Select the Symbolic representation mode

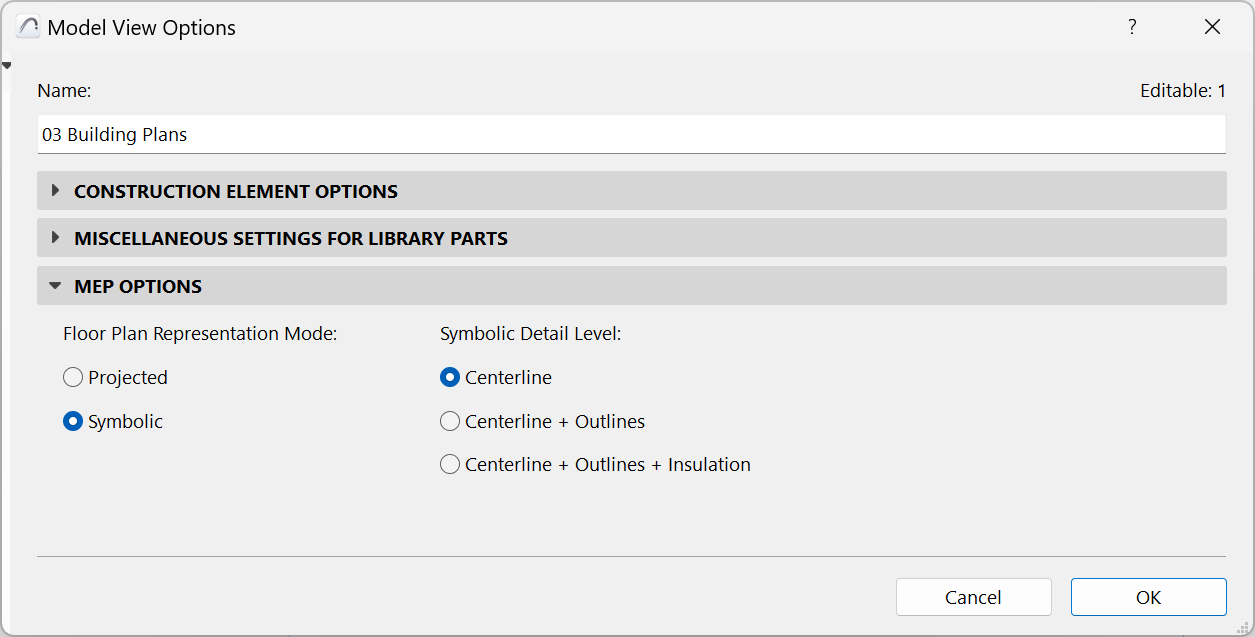coord(73,422)
